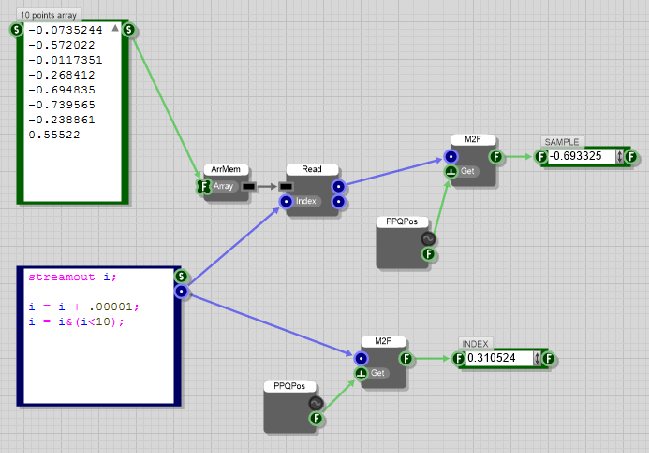Click the lower PPQPos module's float output connector

pos(316,419)
